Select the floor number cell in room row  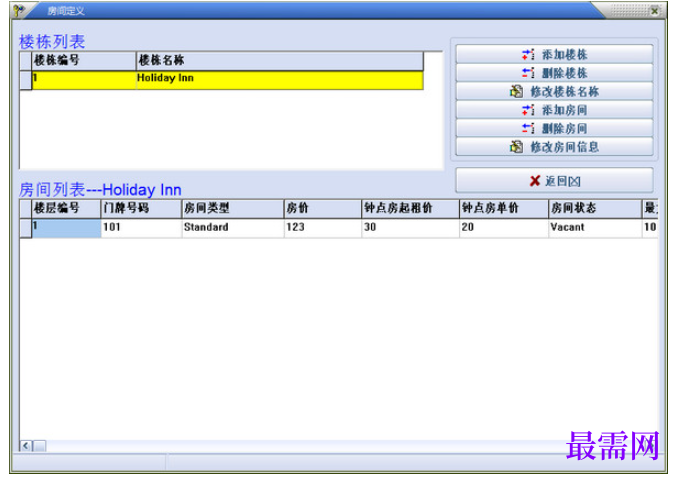coord(66,228)
